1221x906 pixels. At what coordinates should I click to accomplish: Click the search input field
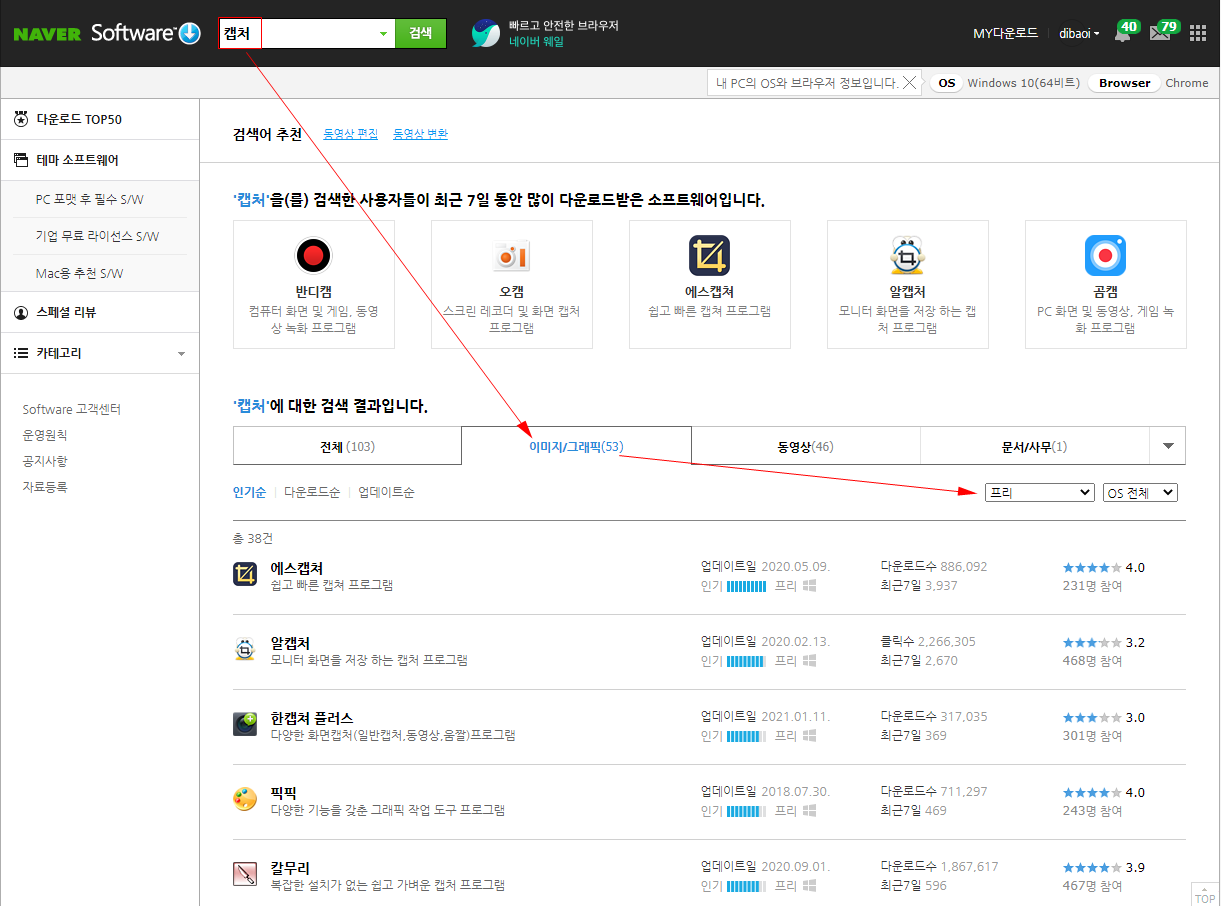307,33
